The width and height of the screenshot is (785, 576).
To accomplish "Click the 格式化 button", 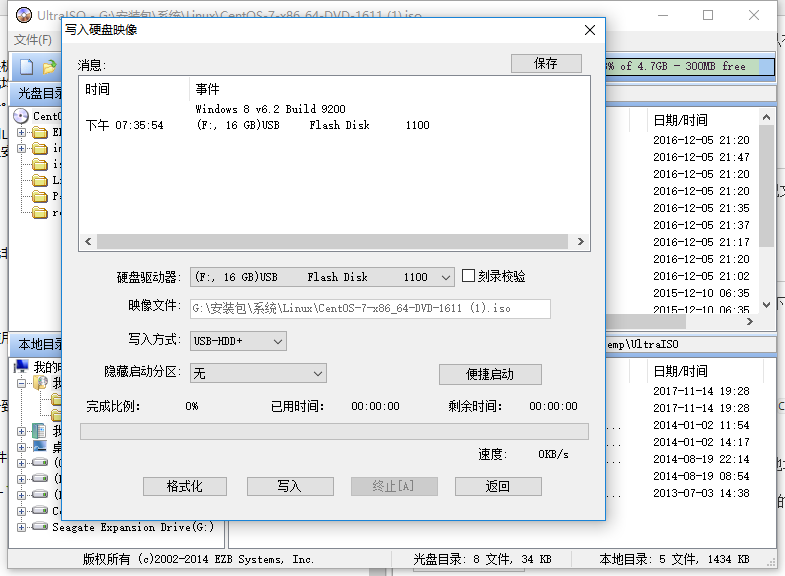I will [185, 486].
